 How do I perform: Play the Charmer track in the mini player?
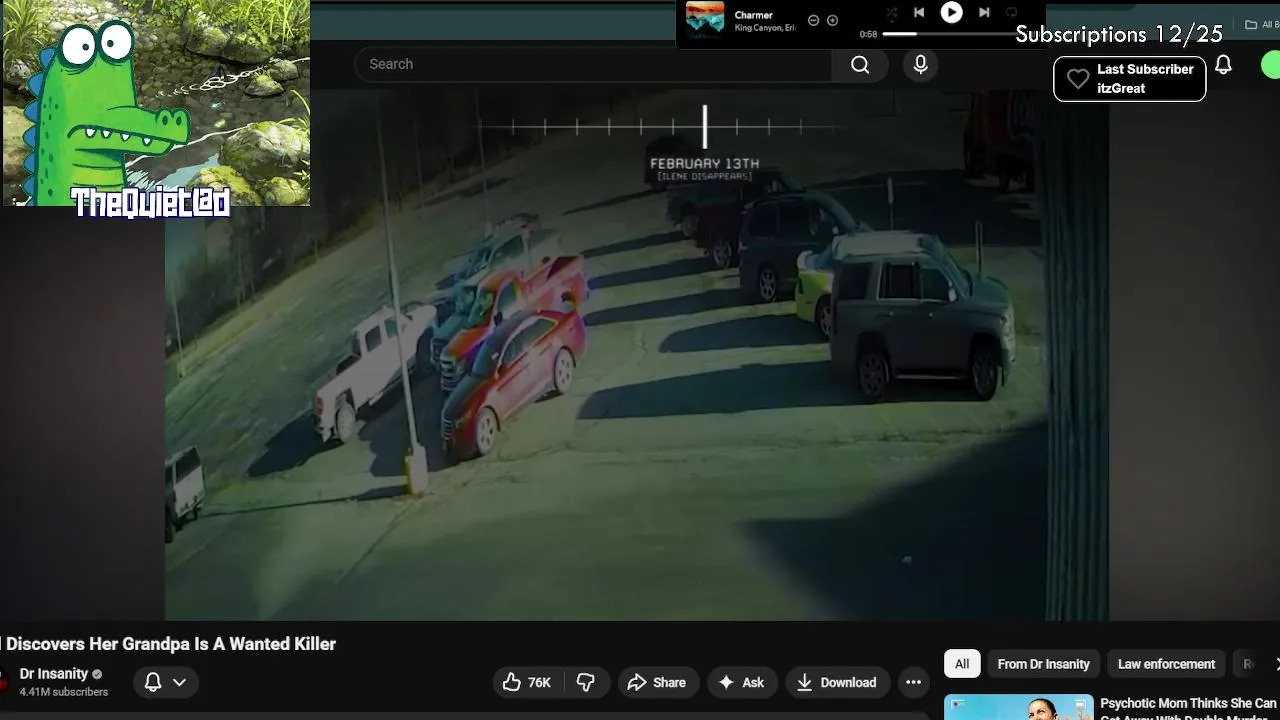pyautogui.click(x=951, y=12)
